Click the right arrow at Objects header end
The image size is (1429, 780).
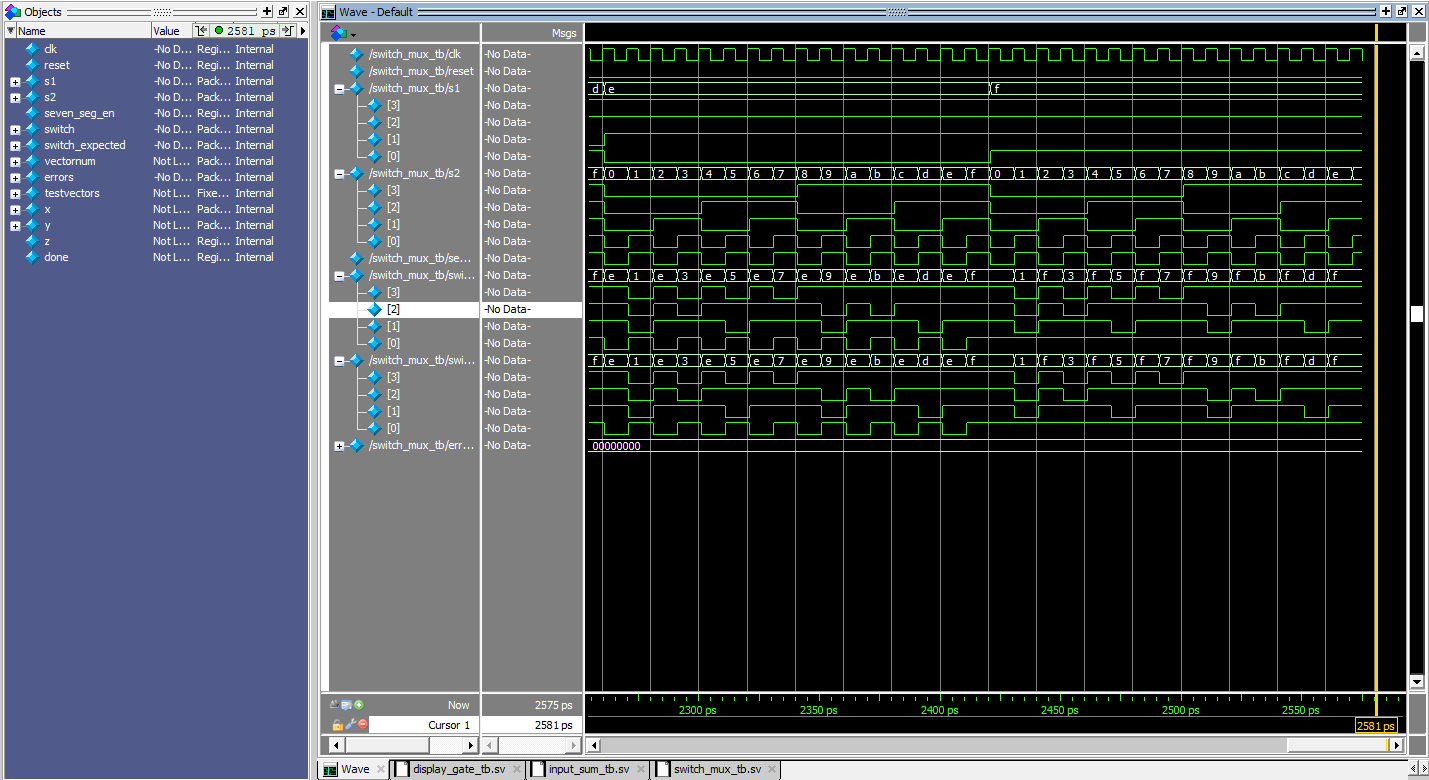[x=303, y=31]
